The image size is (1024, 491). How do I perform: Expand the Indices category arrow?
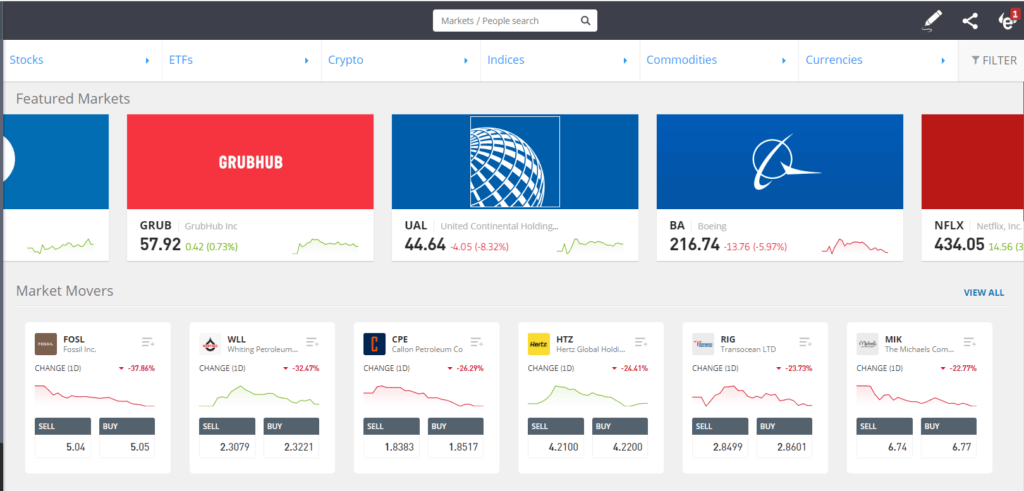pos(625,61)
